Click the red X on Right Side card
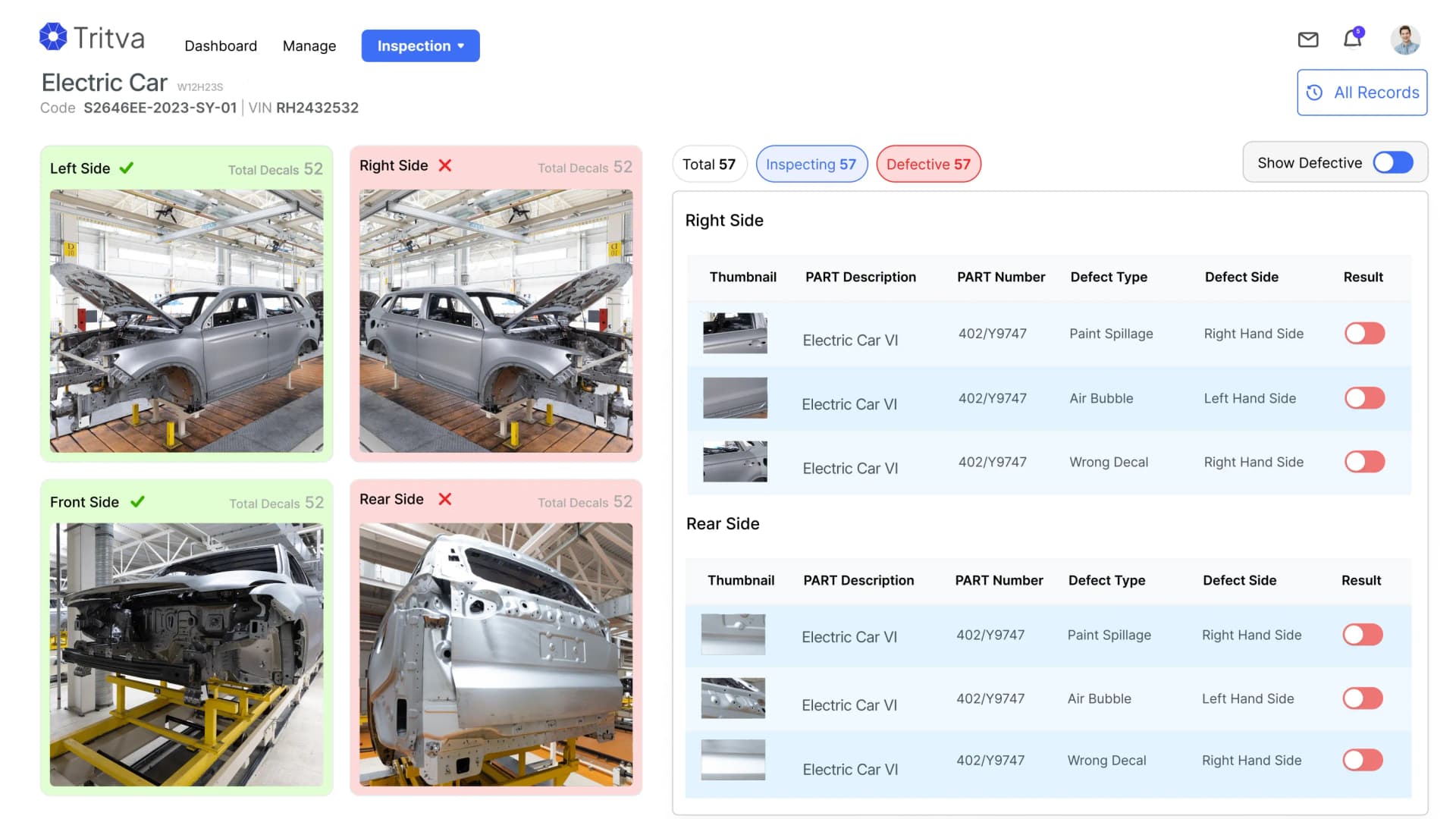Screen dimensions: 1456x819 tap(445, 165)
